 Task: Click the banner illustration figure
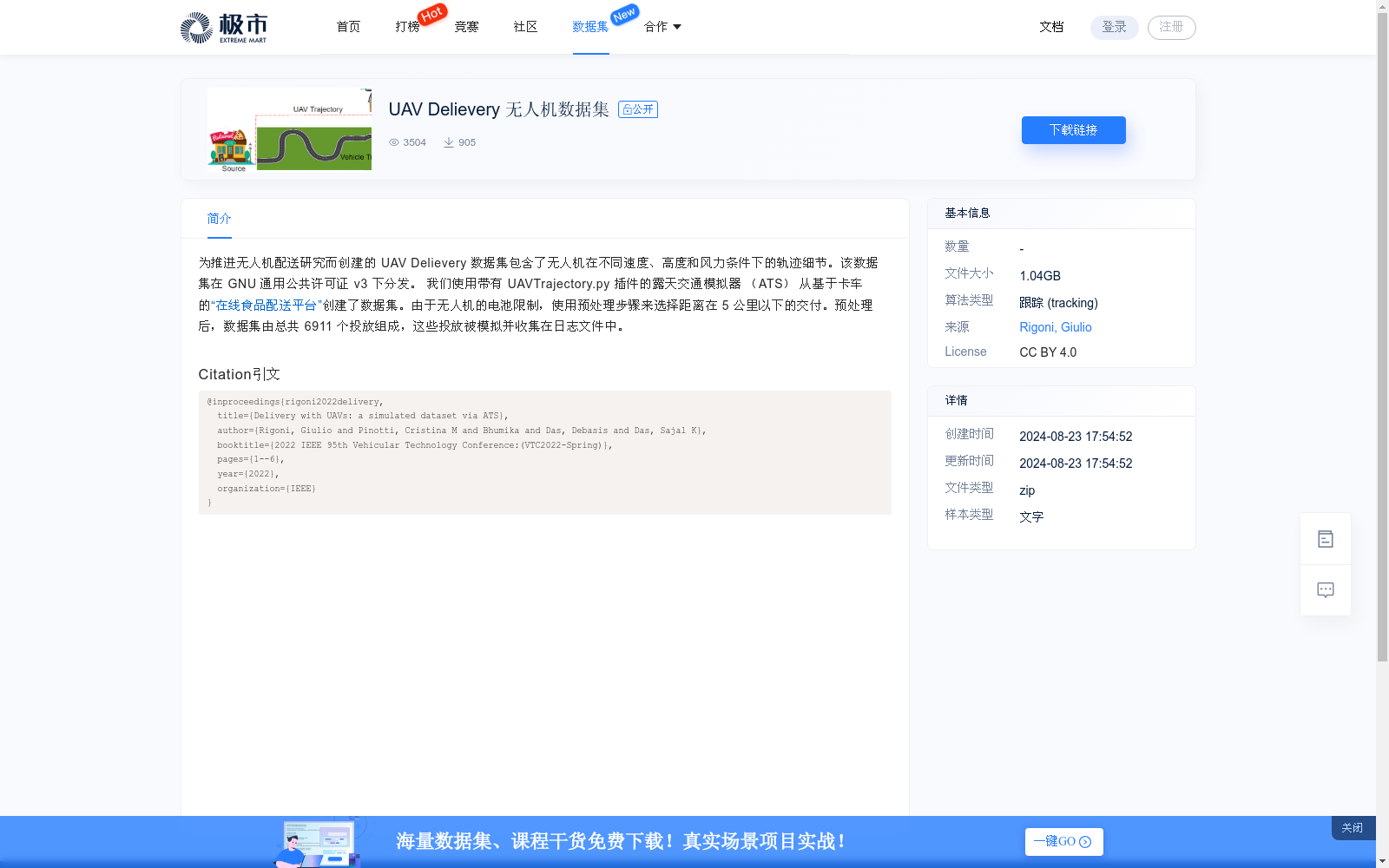pos(319,842)
